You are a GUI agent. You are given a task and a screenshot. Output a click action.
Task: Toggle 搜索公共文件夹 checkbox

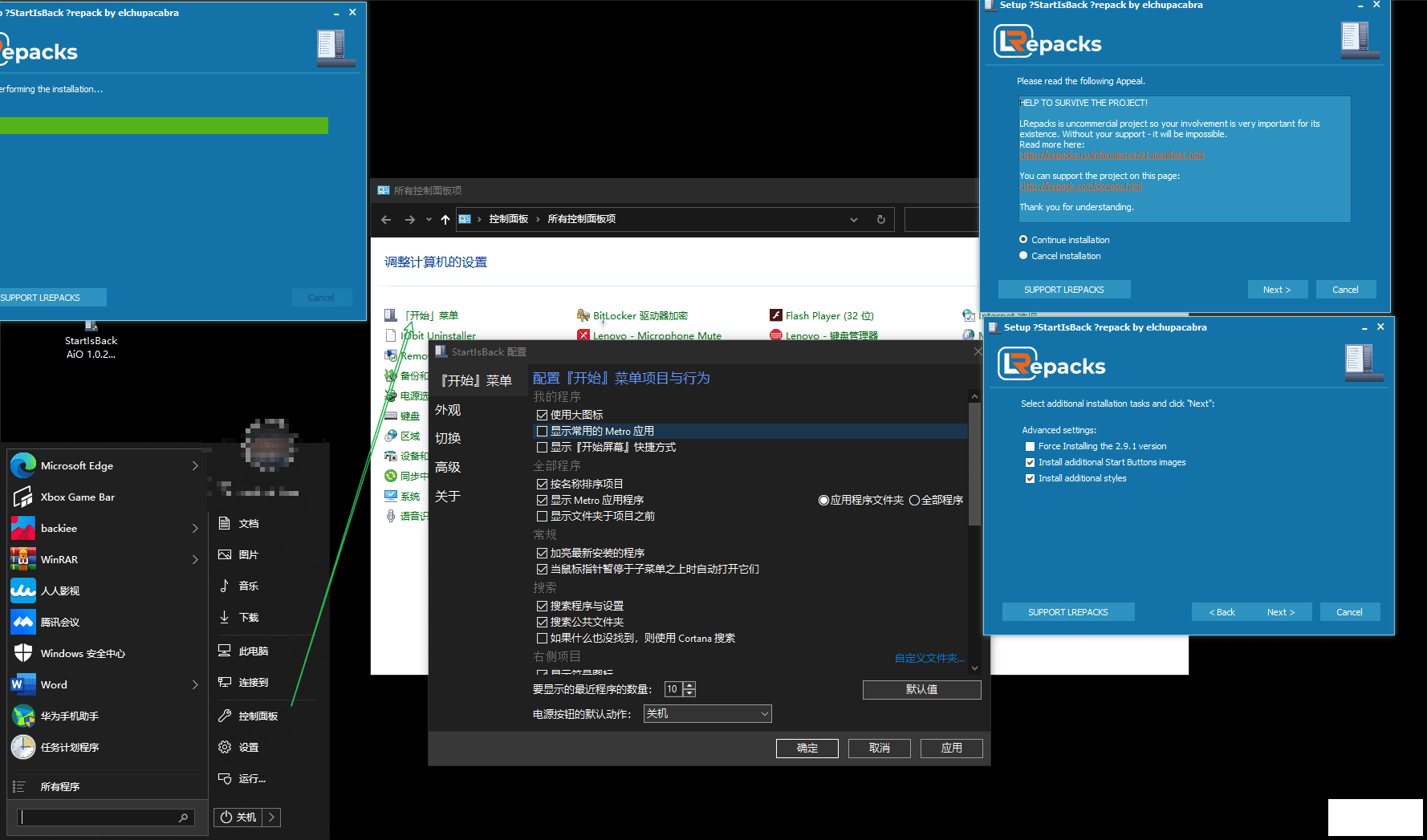point(542,622)
